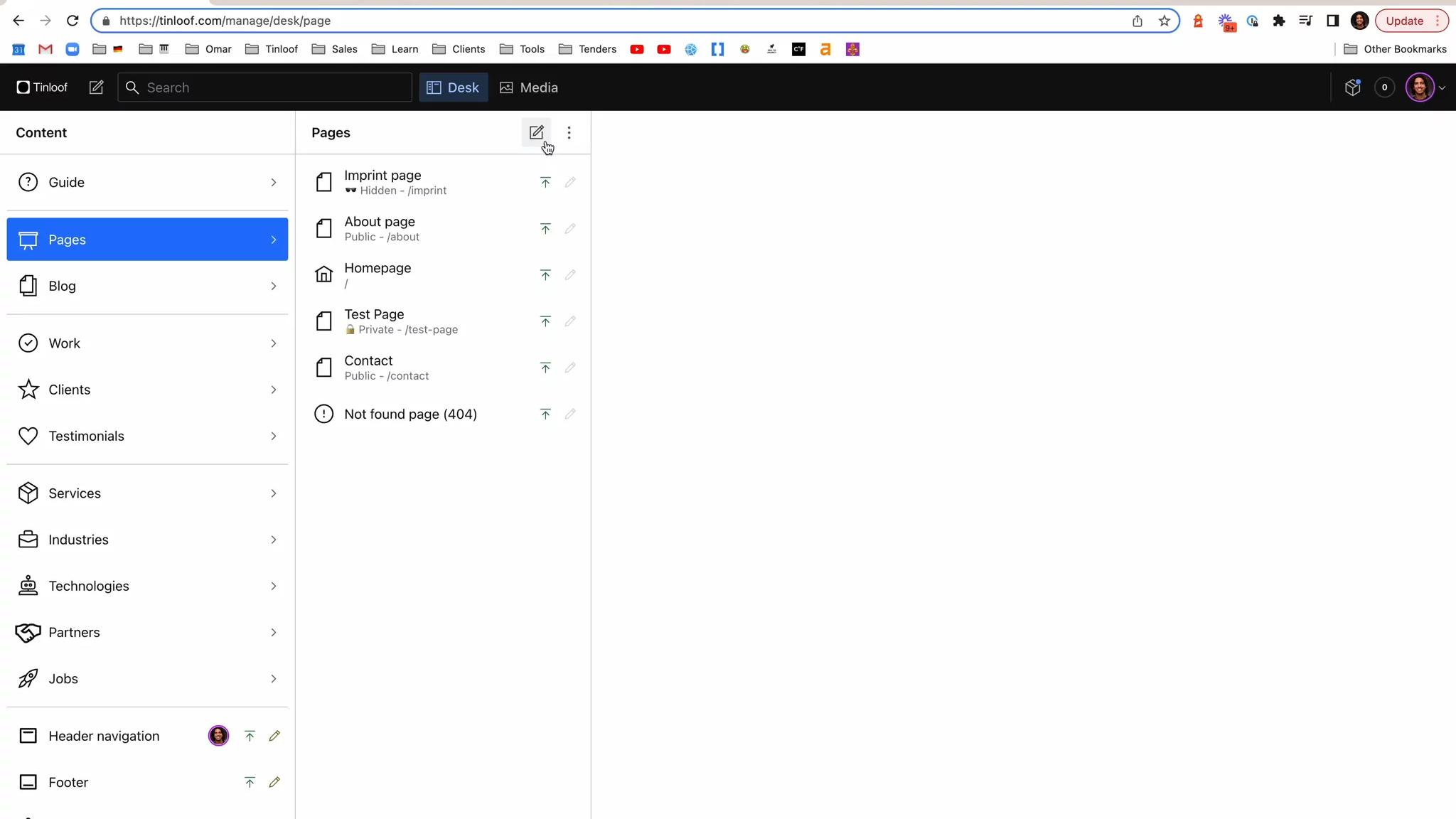The image size is (1456, 819).
Task: Click the edit pencil for Imprint page
Action: [570, 183]
